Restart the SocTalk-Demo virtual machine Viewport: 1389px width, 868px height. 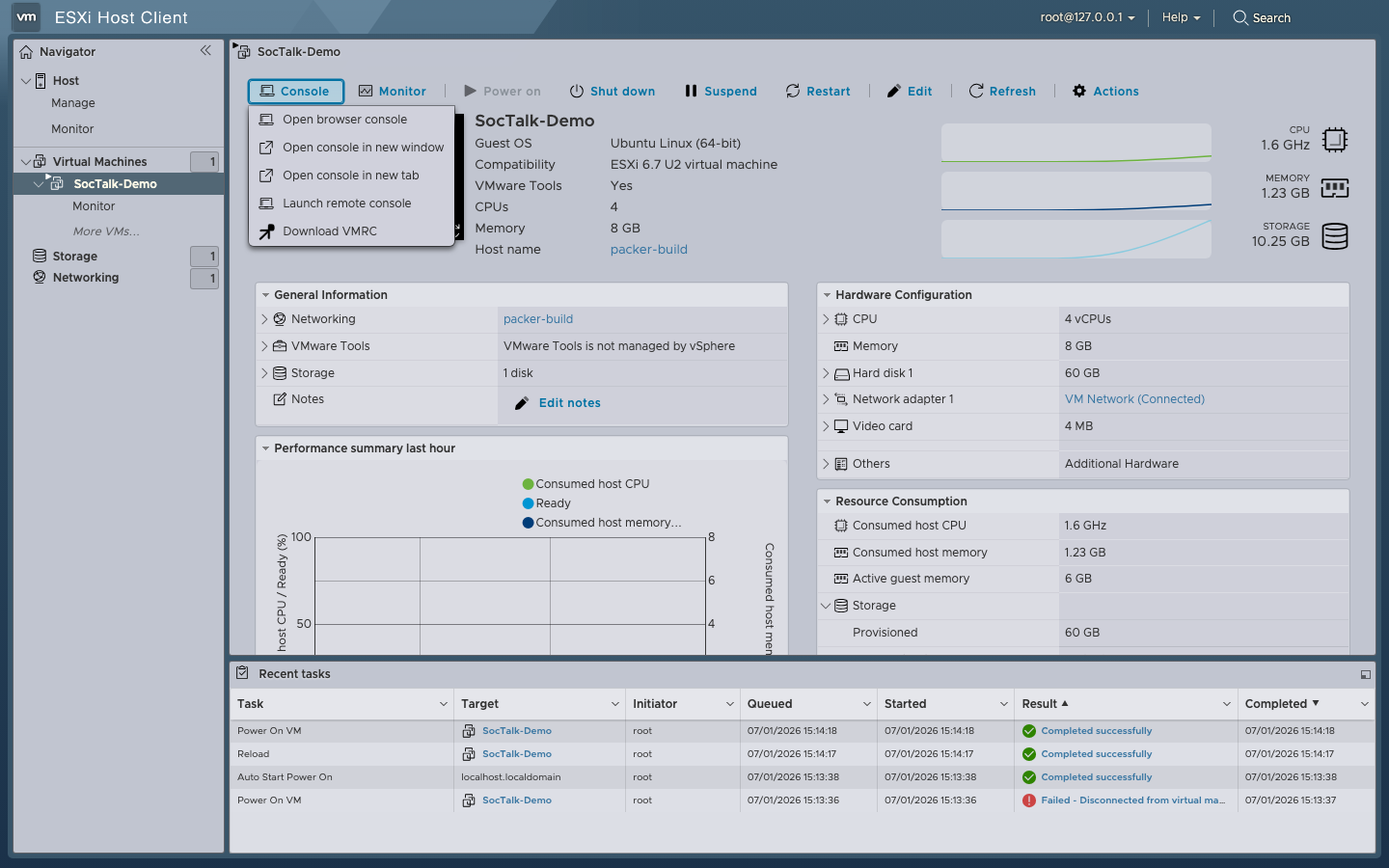(818, 91)
